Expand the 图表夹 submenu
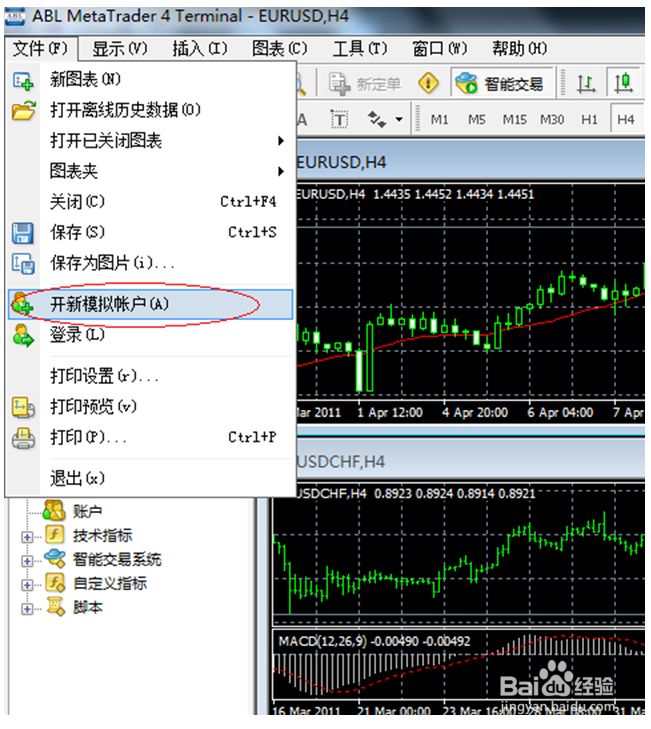 [151, 172]
